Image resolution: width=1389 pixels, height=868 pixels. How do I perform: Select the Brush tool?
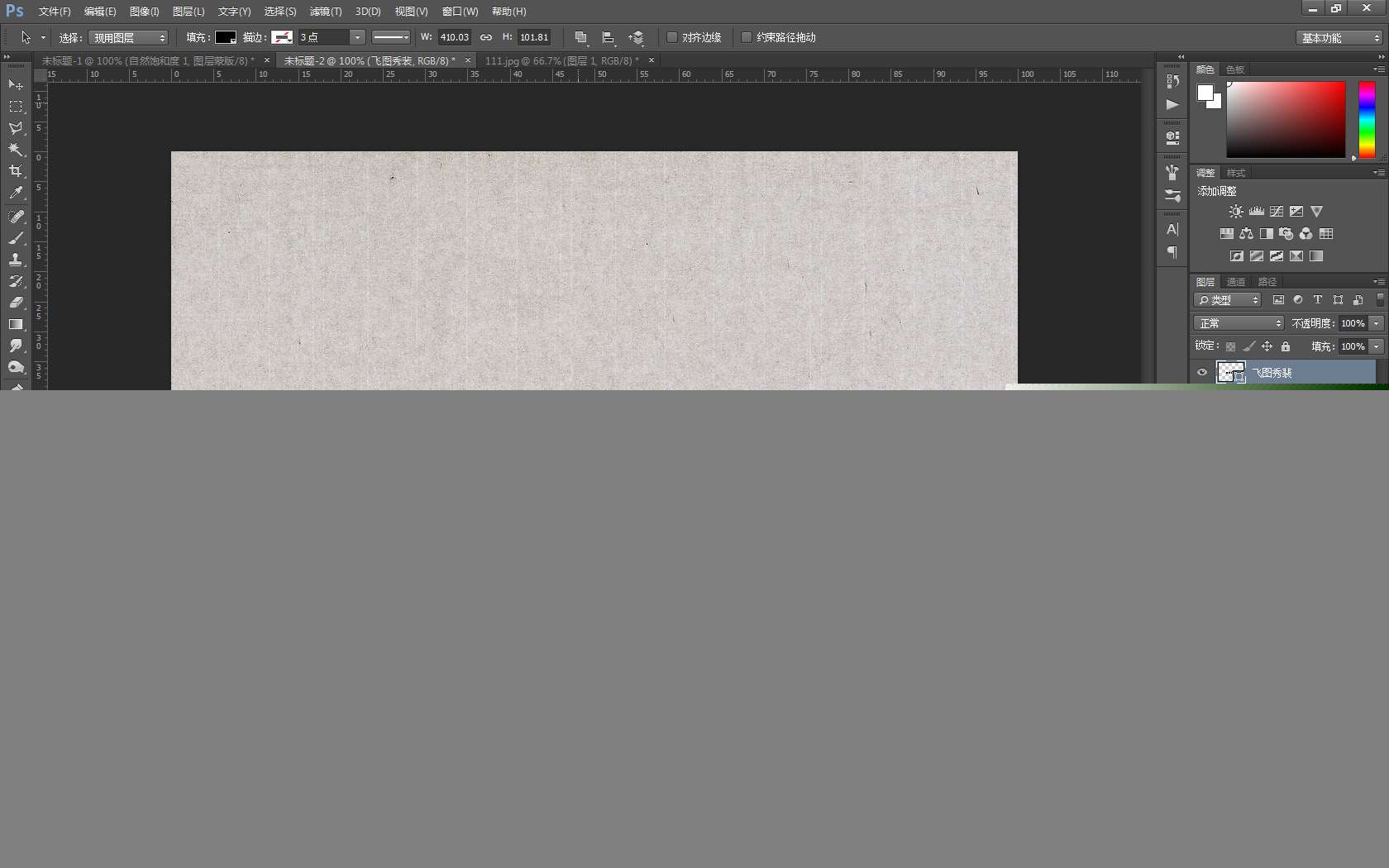(16, 238)
